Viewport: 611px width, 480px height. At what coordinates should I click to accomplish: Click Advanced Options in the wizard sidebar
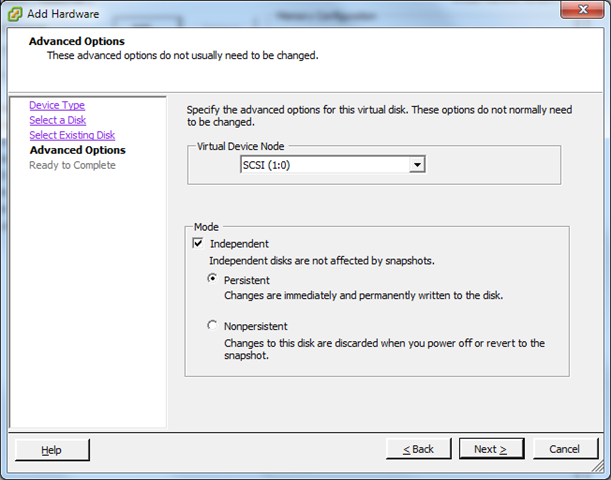(x=77, y=150)
